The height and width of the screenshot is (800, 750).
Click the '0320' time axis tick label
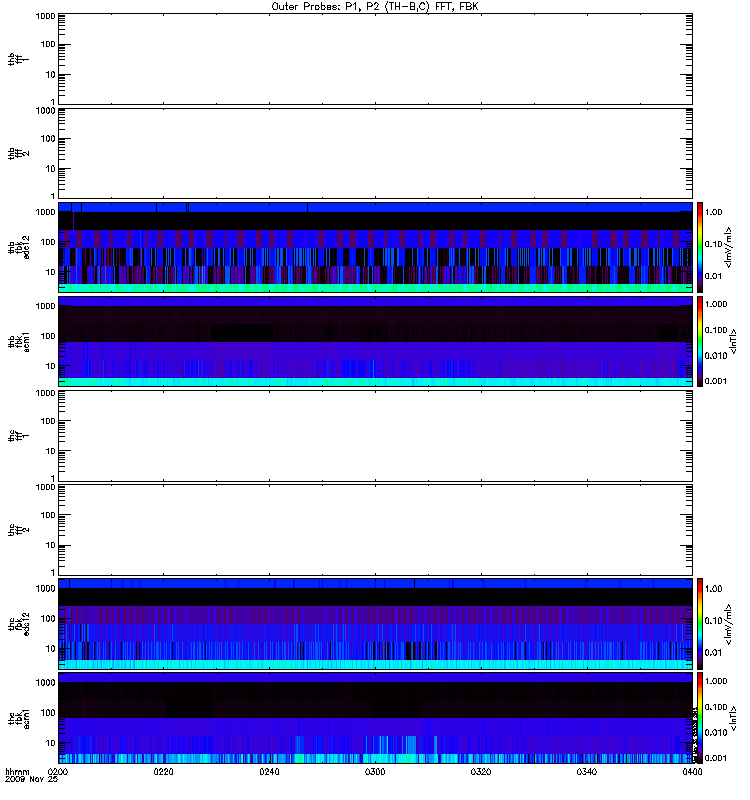point(481,772)
